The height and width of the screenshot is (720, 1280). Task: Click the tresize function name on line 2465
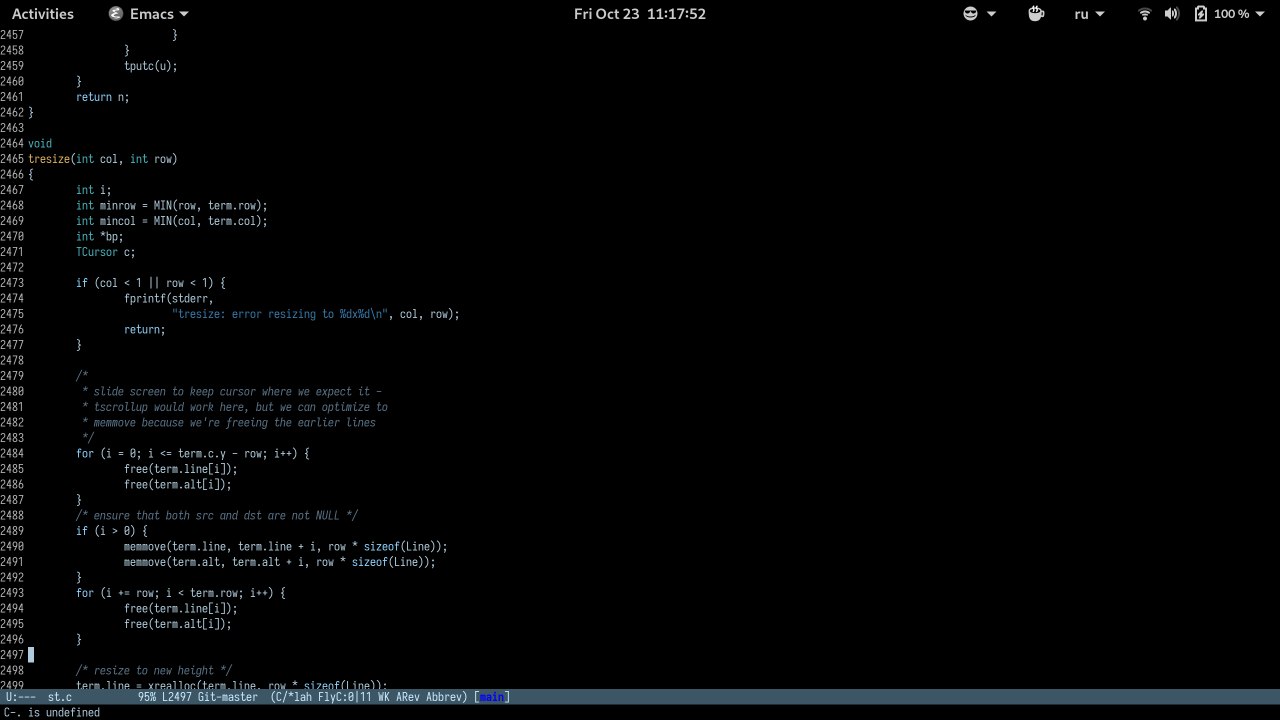[49, 159]
